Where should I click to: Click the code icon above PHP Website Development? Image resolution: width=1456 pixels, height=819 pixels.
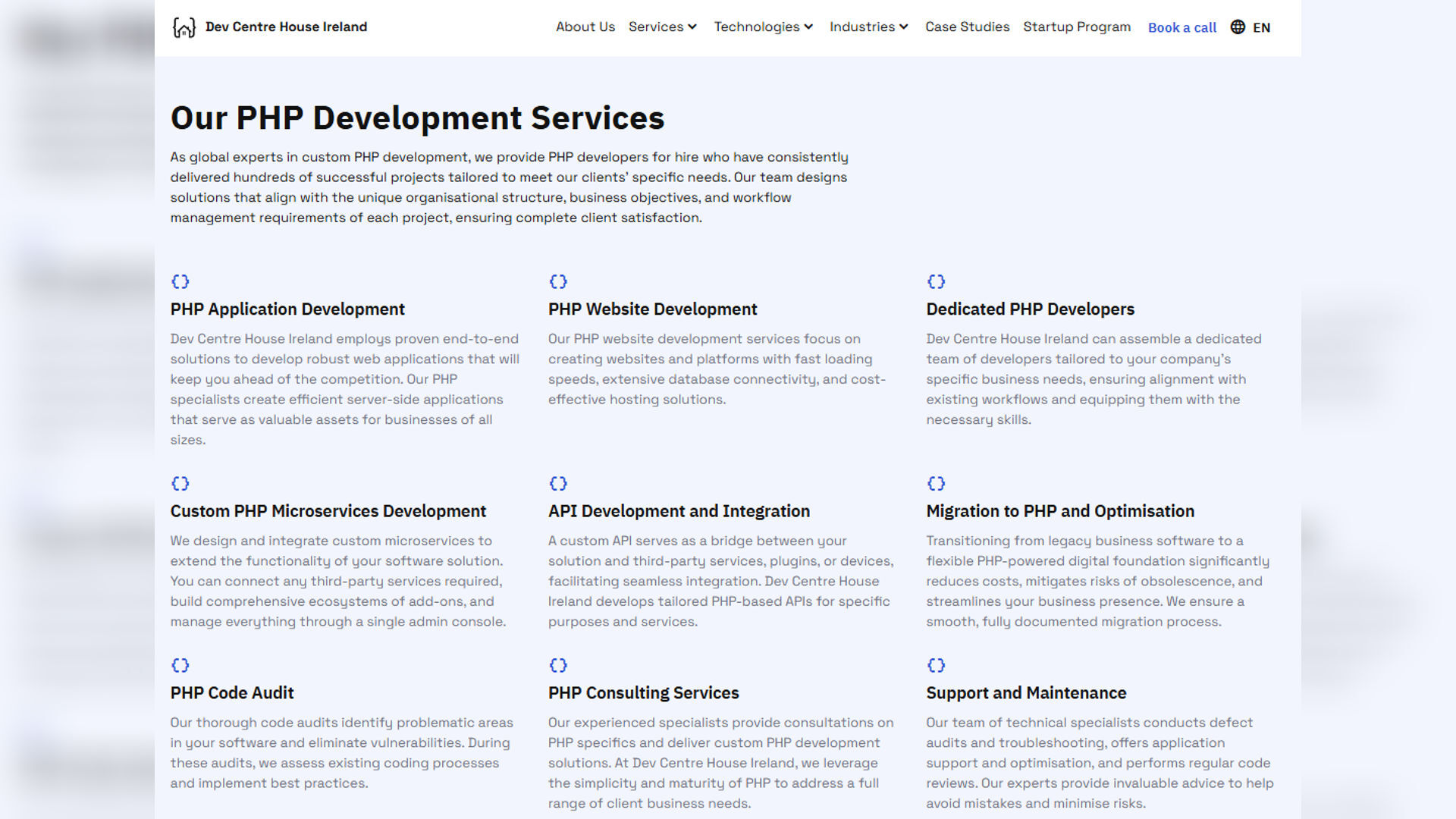tap(558, 281)
